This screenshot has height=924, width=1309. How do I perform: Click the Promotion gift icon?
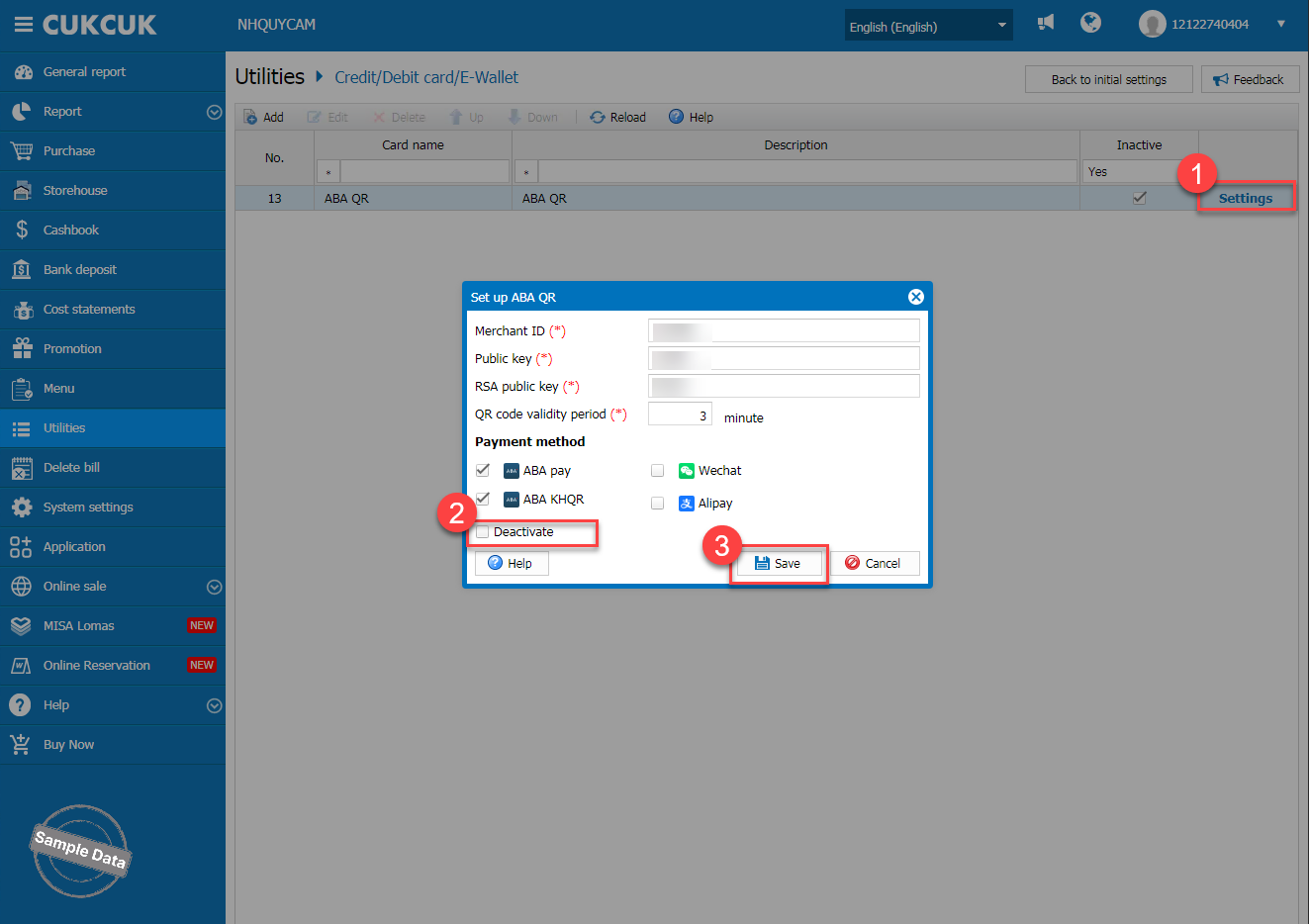[21, 349]
